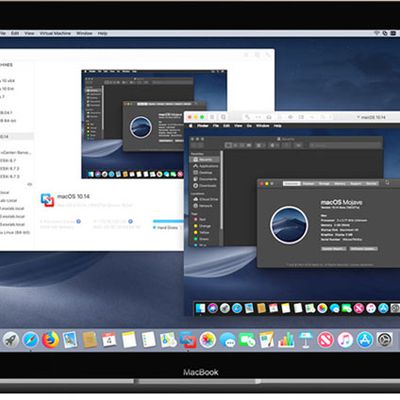
Task: Select Finder icon view button
Action: pos(228,145)
